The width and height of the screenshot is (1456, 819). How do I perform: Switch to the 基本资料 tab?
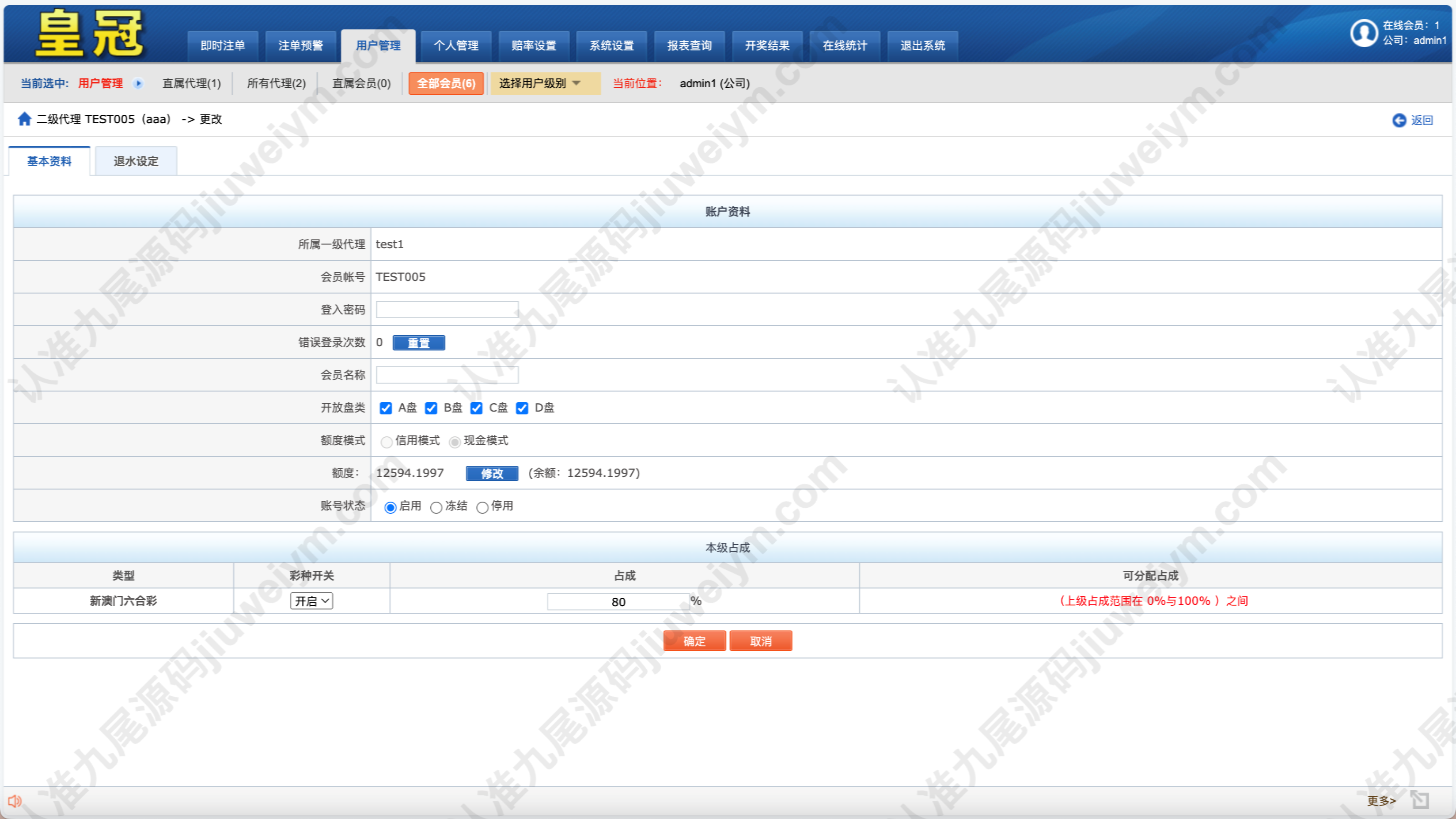[49, 161]
